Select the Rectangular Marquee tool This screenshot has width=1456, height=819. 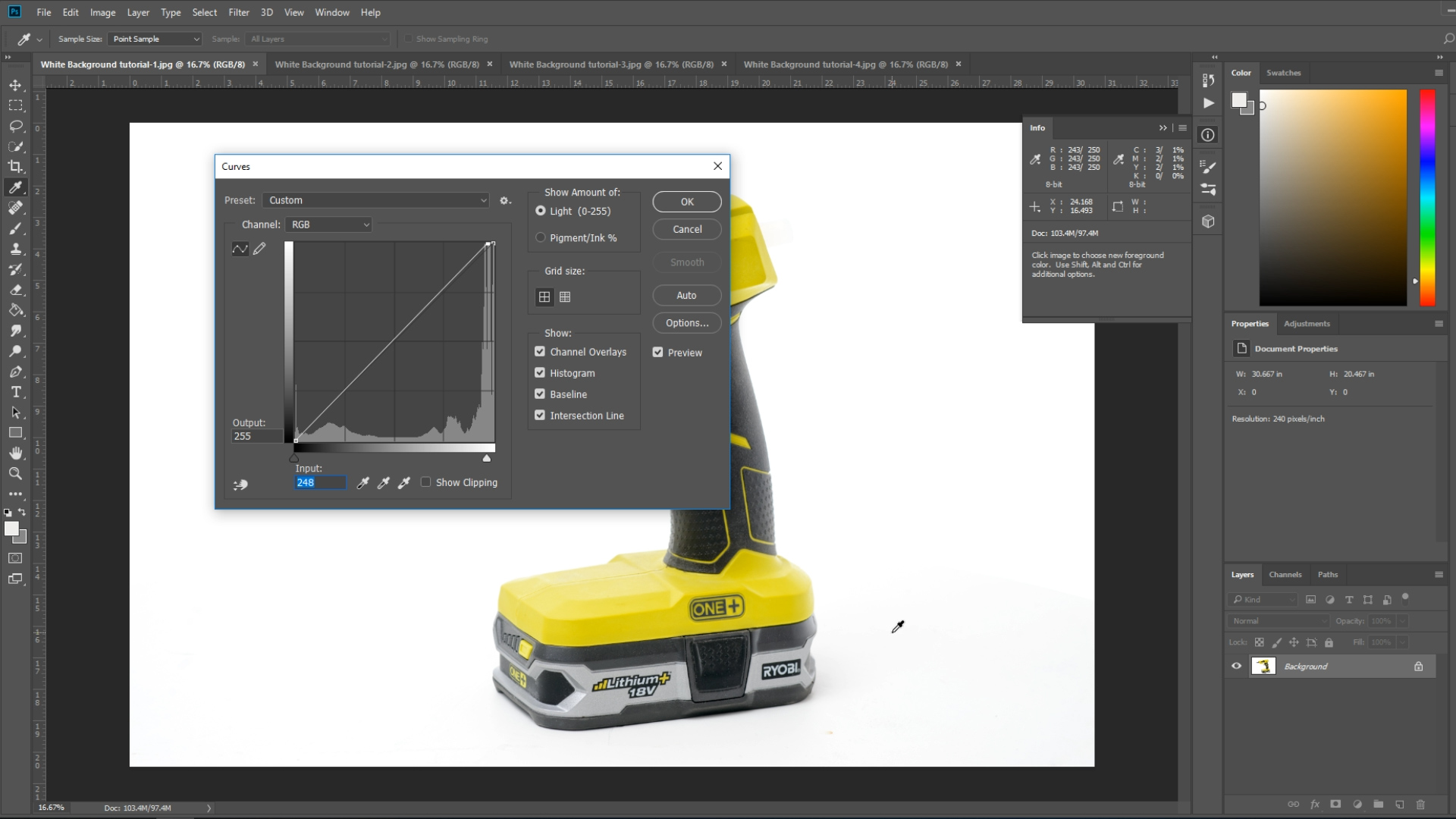tap(15, 105)
